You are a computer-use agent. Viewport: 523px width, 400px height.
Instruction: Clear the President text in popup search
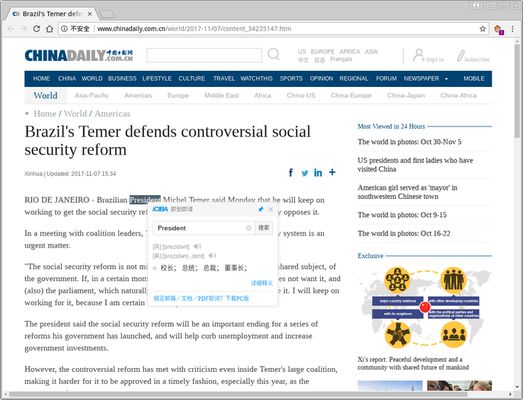tap(249, 228)
